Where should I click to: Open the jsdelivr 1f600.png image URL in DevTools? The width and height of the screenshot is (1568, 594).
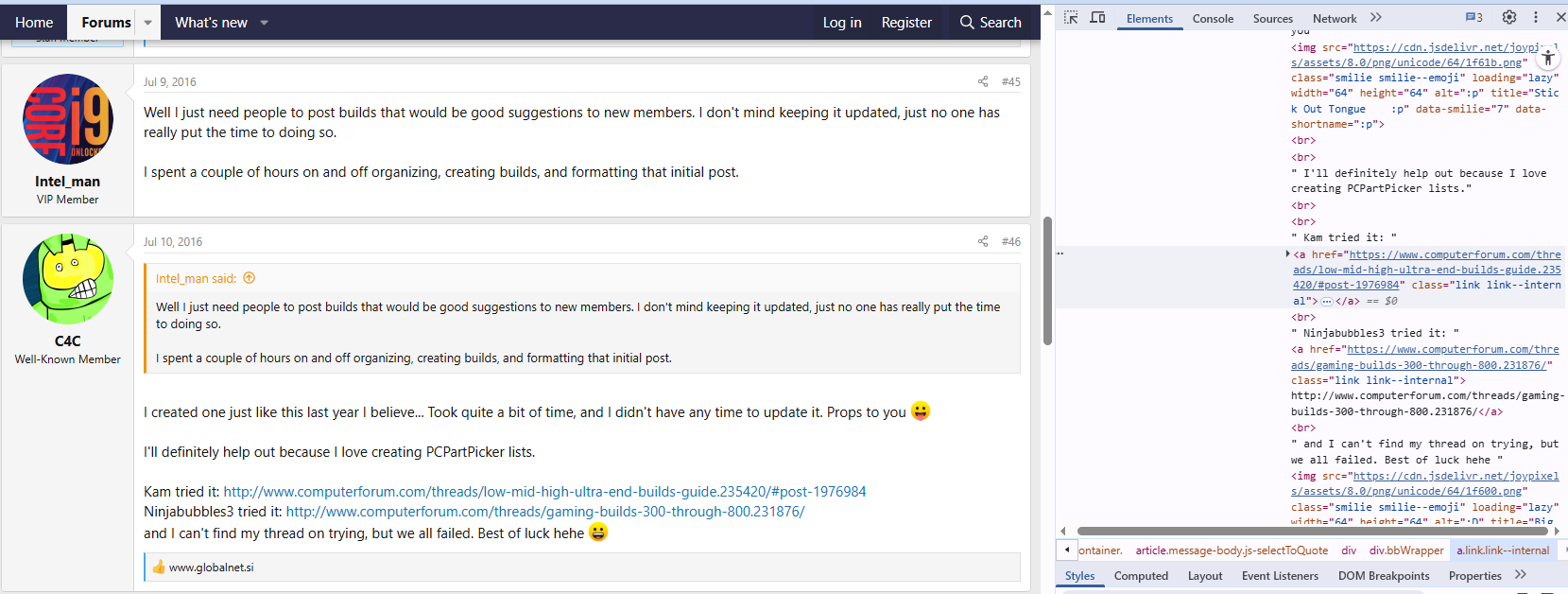coord(1424,483)
